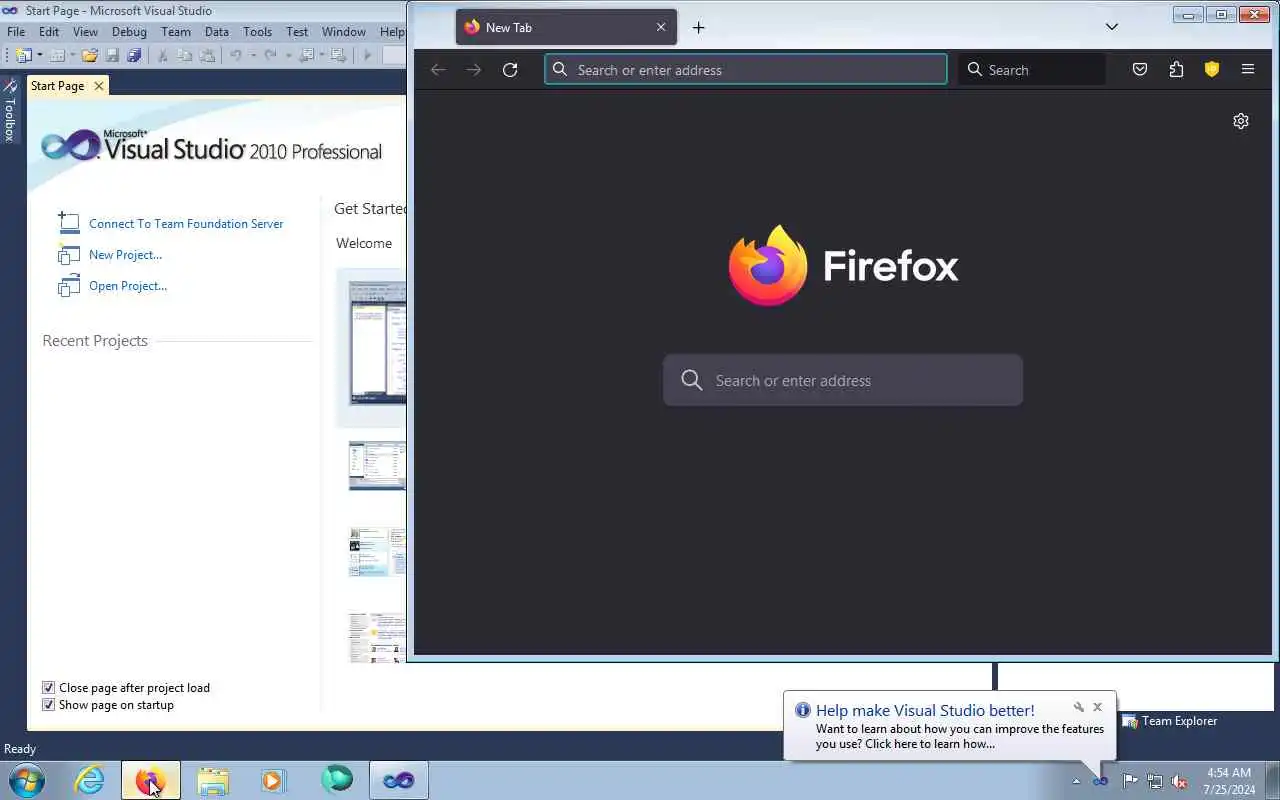Open the Firefox Extensions puzzle icon
The image size is (1280, 800).
click(1176, 69)
